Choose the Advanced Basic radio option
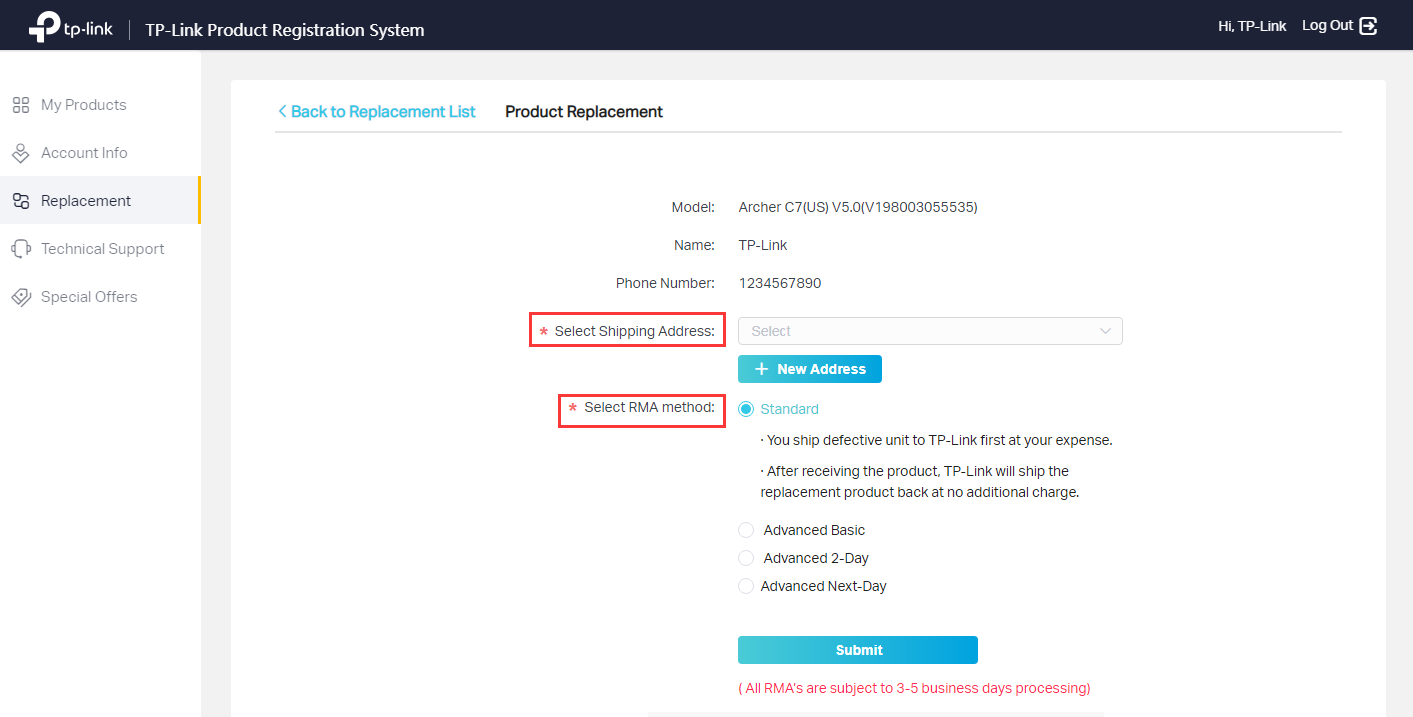The width and height of the screenshot is (1413, 717). (746, 530)
